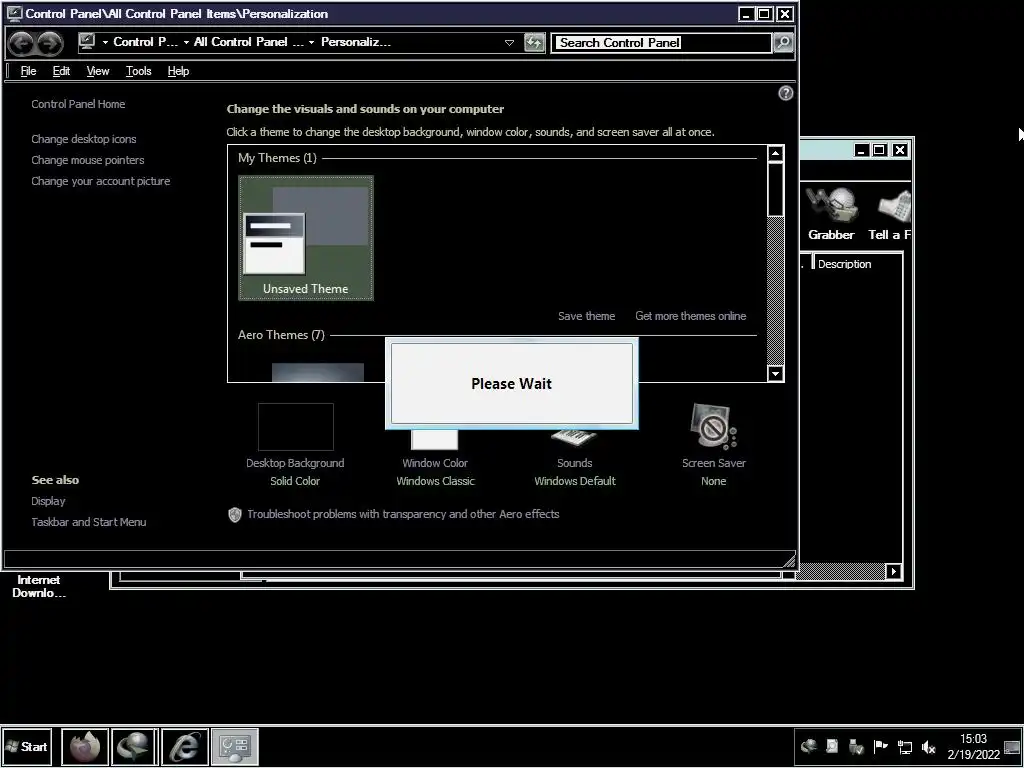Click the Control Panel taskbar button

coord(235,746)
